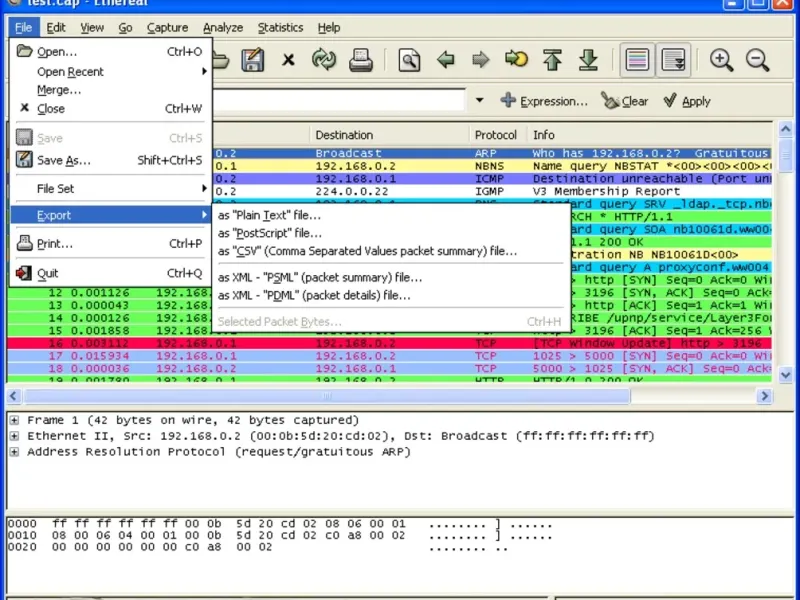The image size is (800, 600).
Task: Click the print packets toolbar icon
Action: (x=360, y=60)
